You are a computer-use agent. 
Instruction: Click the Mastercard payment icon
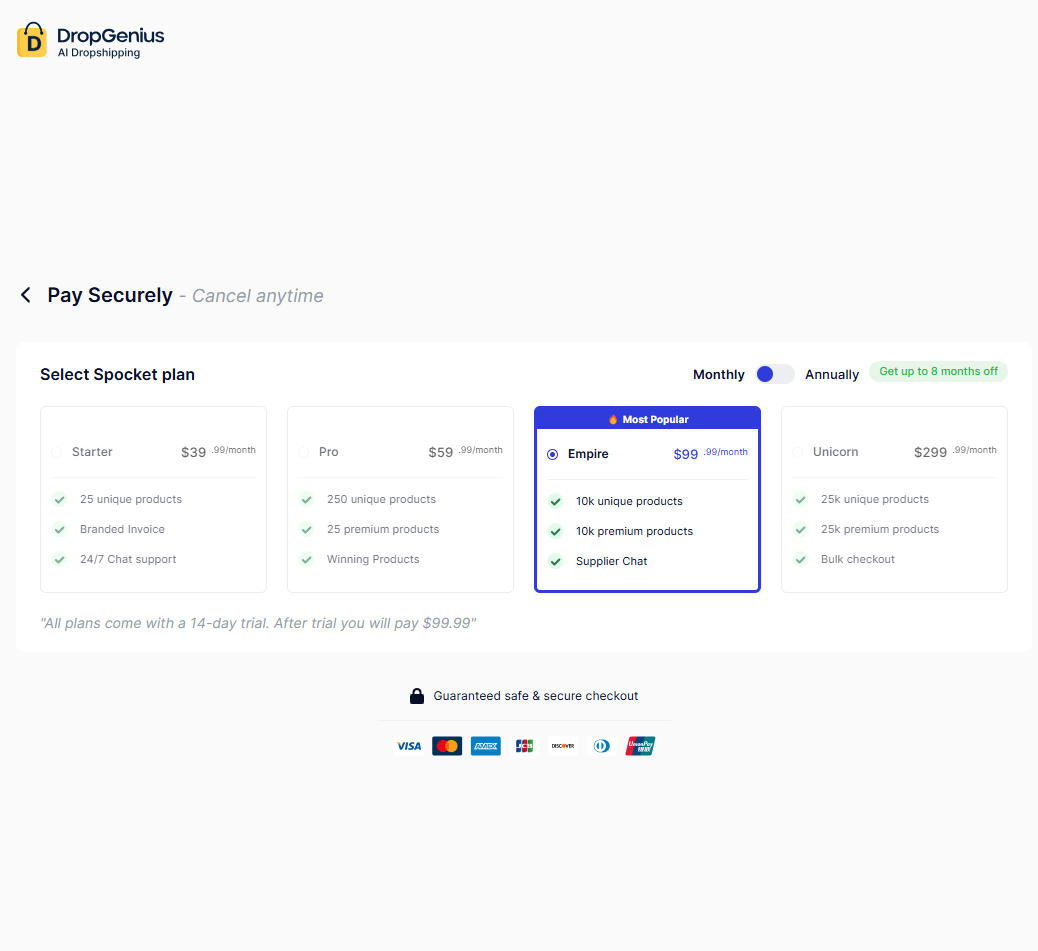coord(447,746)
